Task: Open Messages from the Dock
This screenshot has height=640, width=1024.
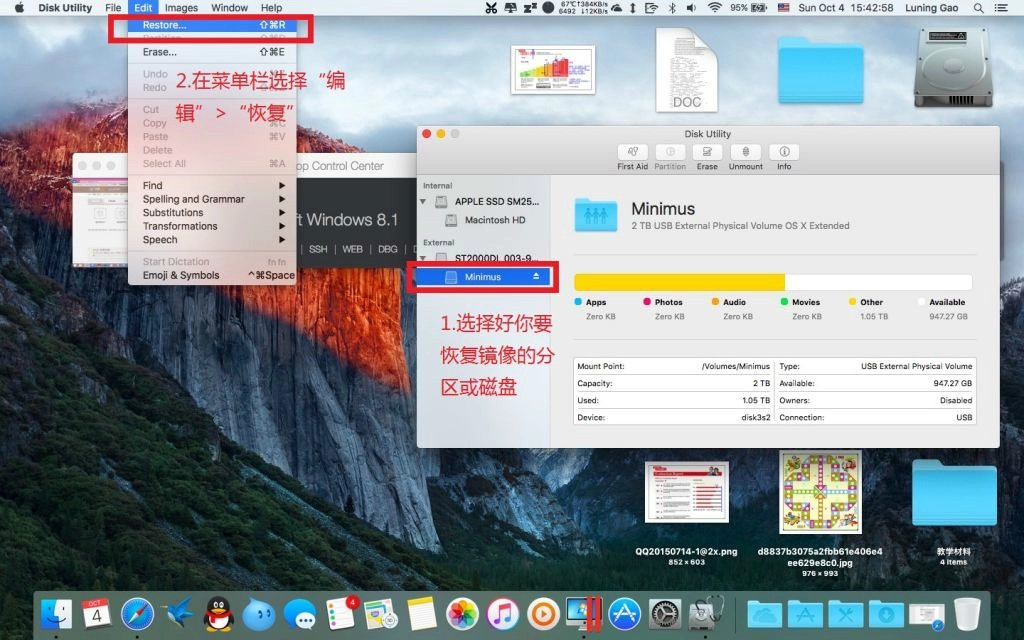Action: pos(300,615)
